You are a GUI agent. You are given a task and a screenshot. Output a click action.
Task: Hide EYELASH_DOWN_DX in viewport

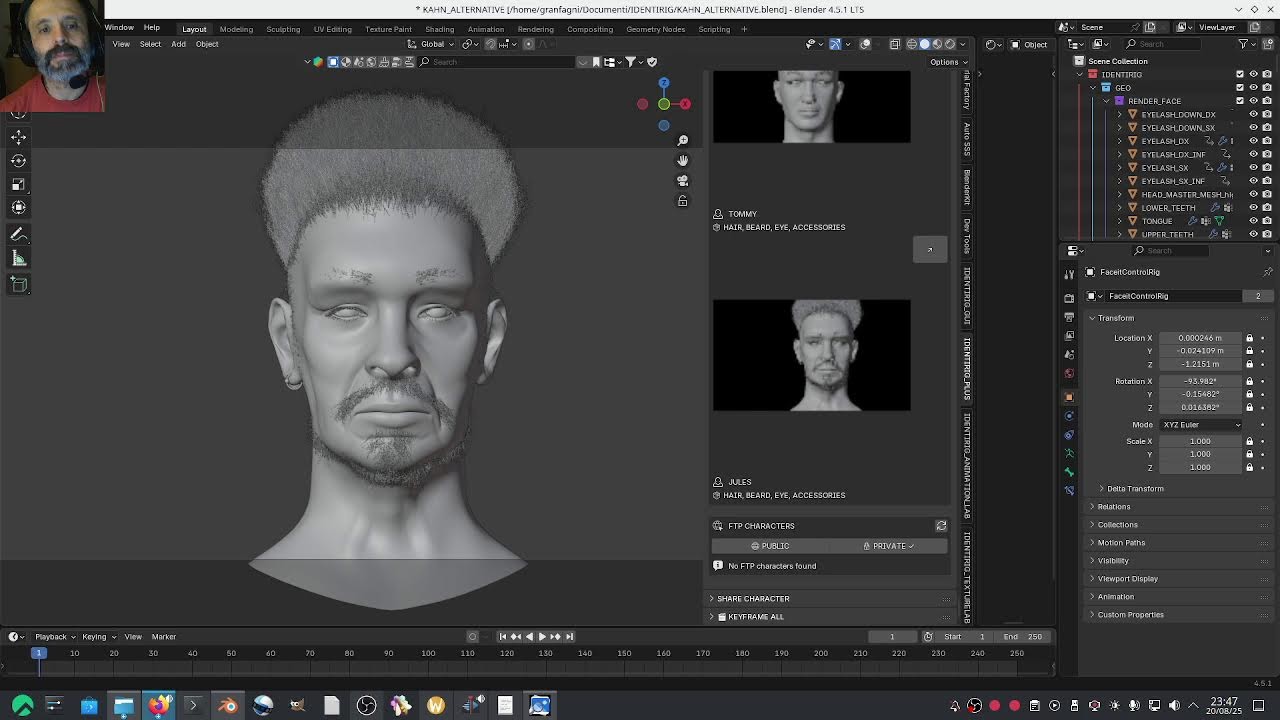coord(1253,114)
